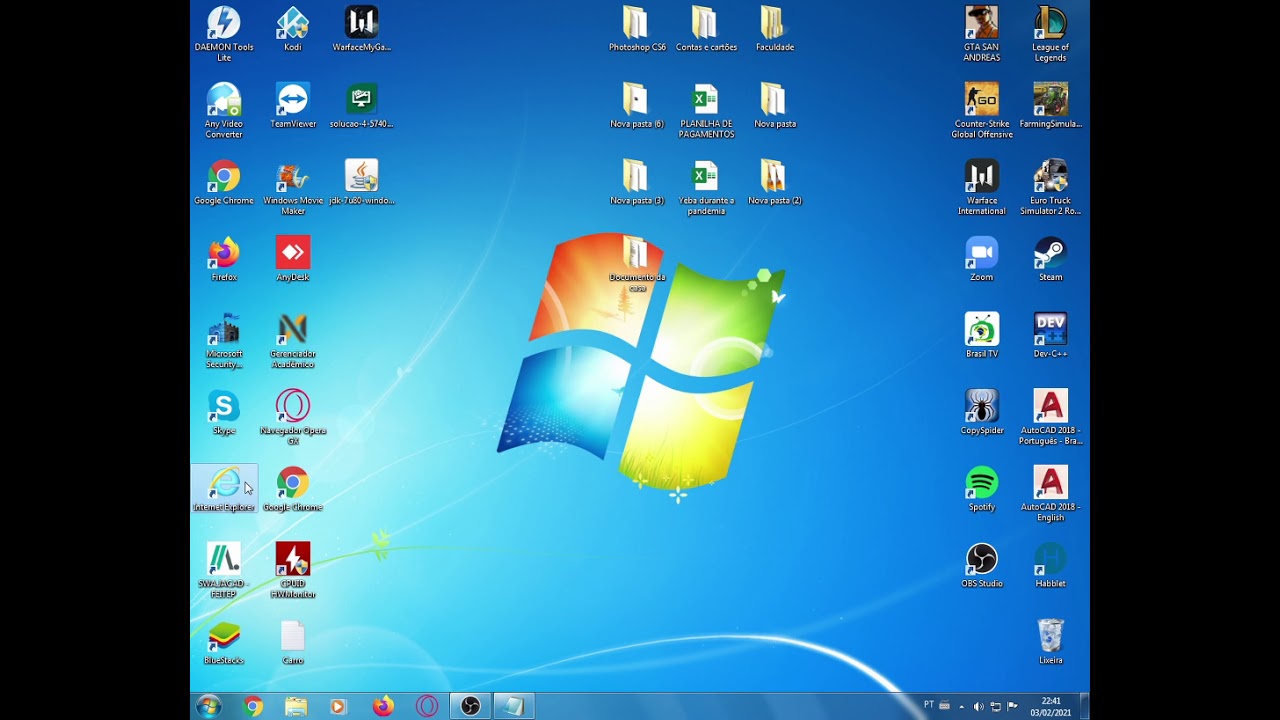Launch Steam from the desktop

(1050, 258)
